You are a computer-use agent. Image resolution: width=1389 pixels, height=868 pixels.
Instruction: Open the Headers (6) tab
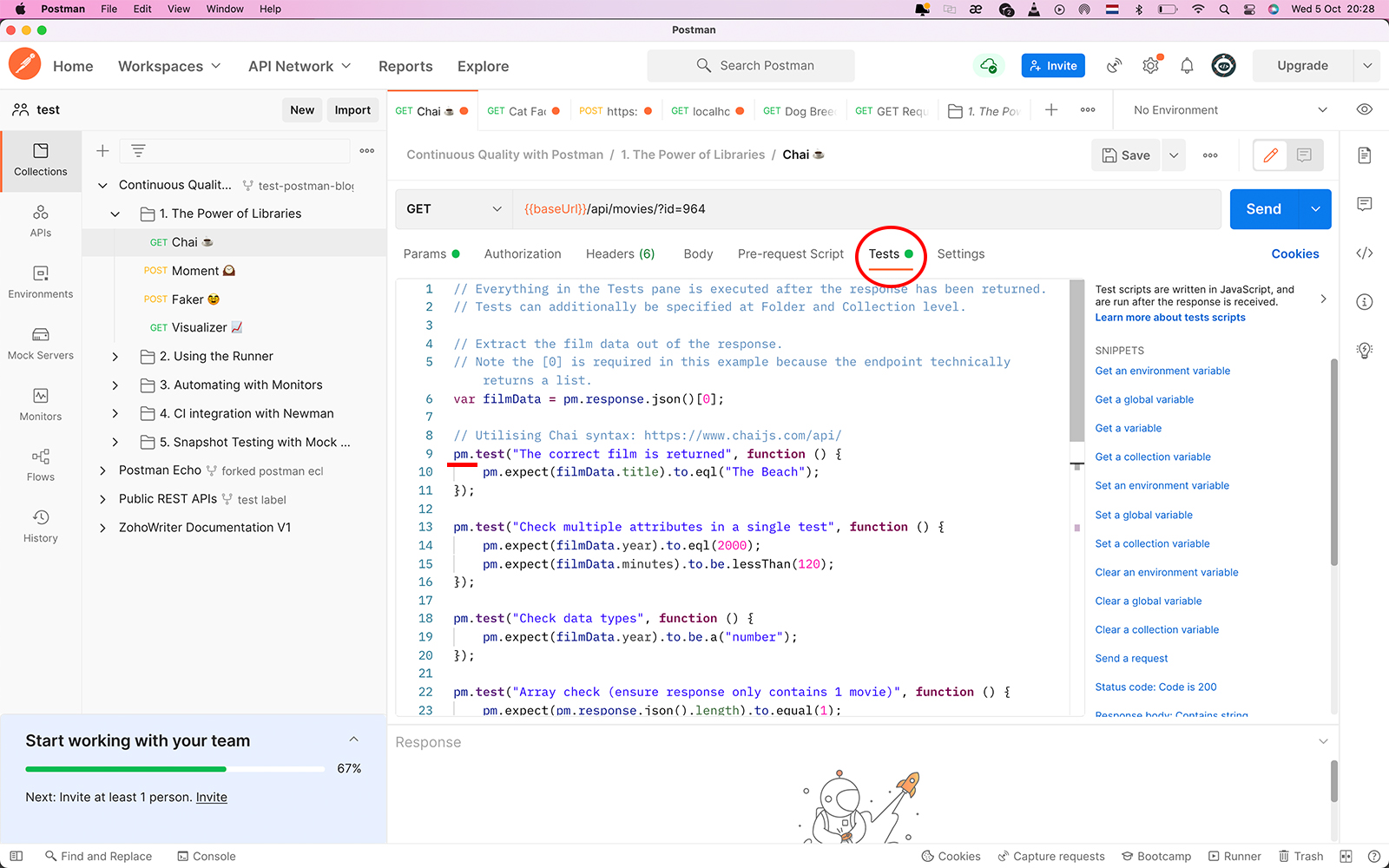620,254
